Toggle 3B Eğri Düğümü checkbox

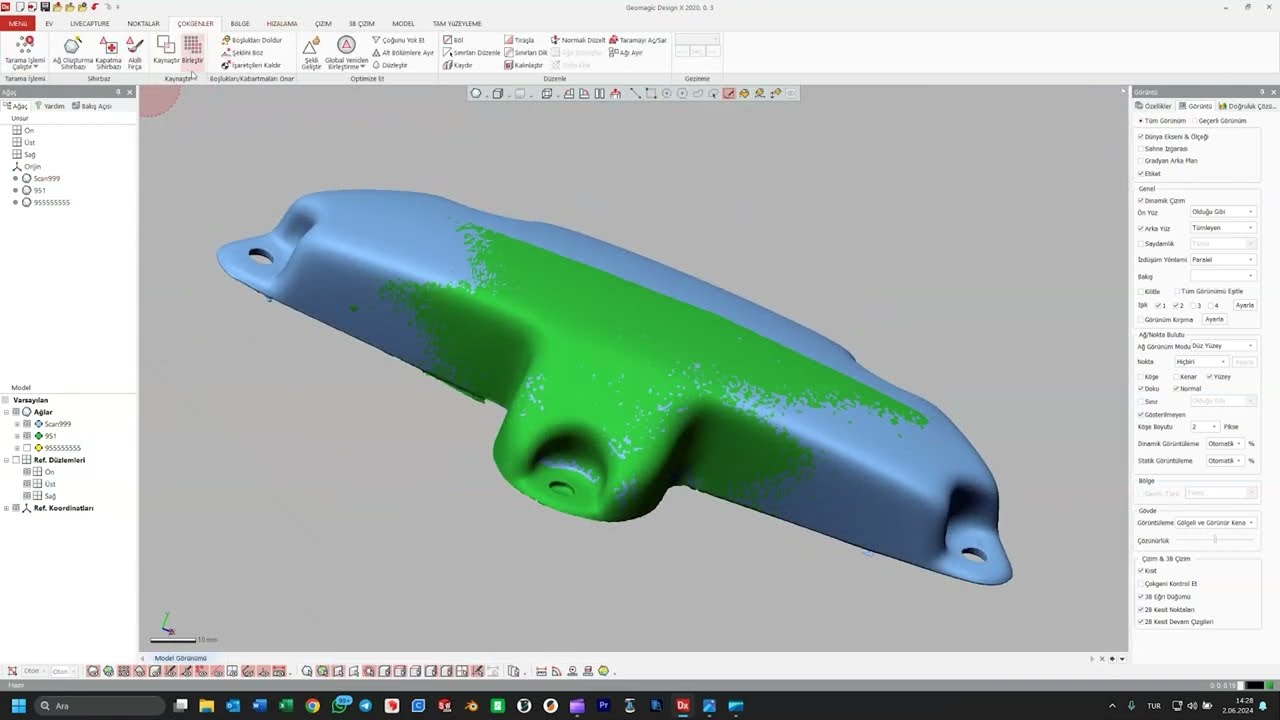click(x=1141, y=596)
